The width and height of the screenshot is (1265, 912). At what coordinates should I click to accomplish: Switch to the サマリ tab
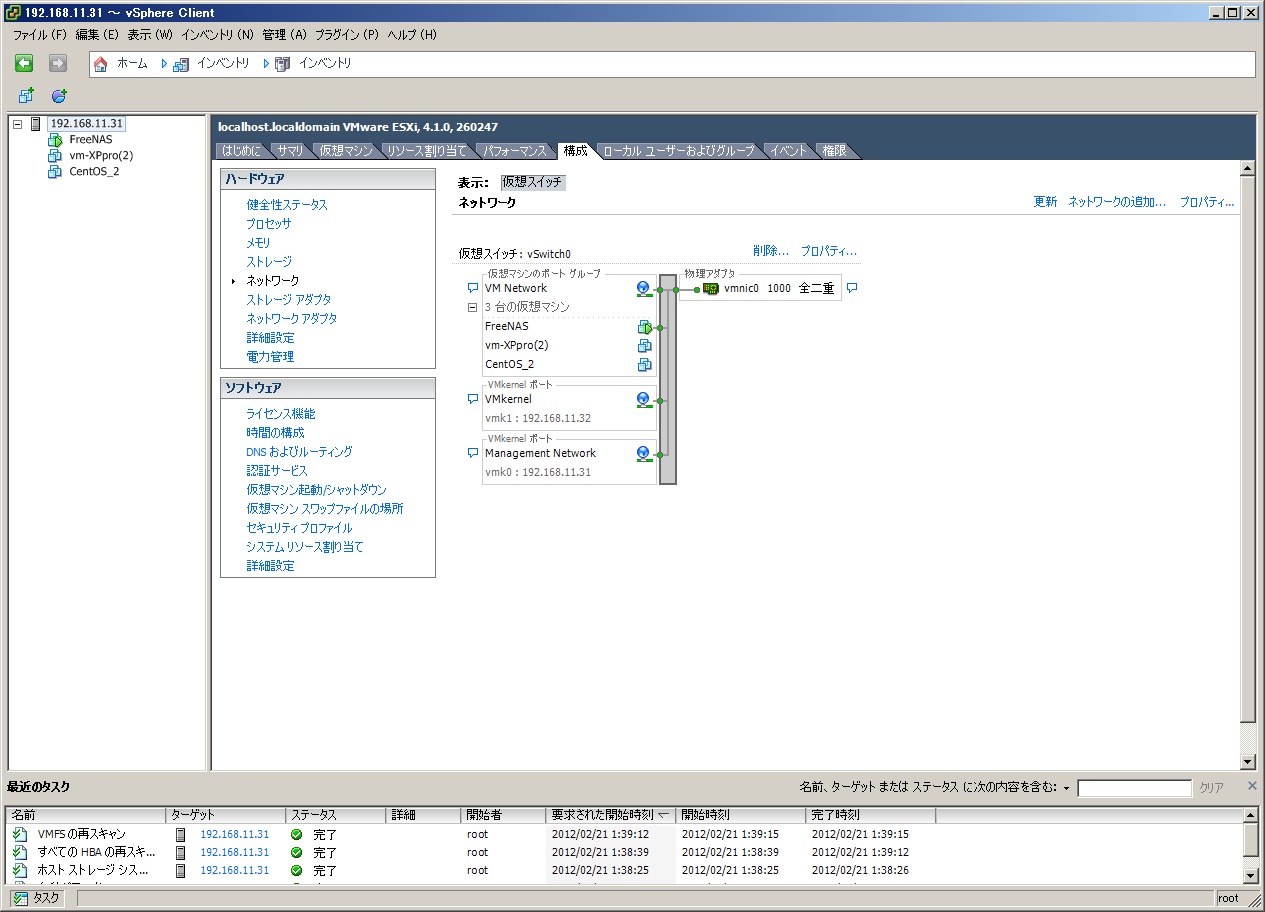click(290, 151)
